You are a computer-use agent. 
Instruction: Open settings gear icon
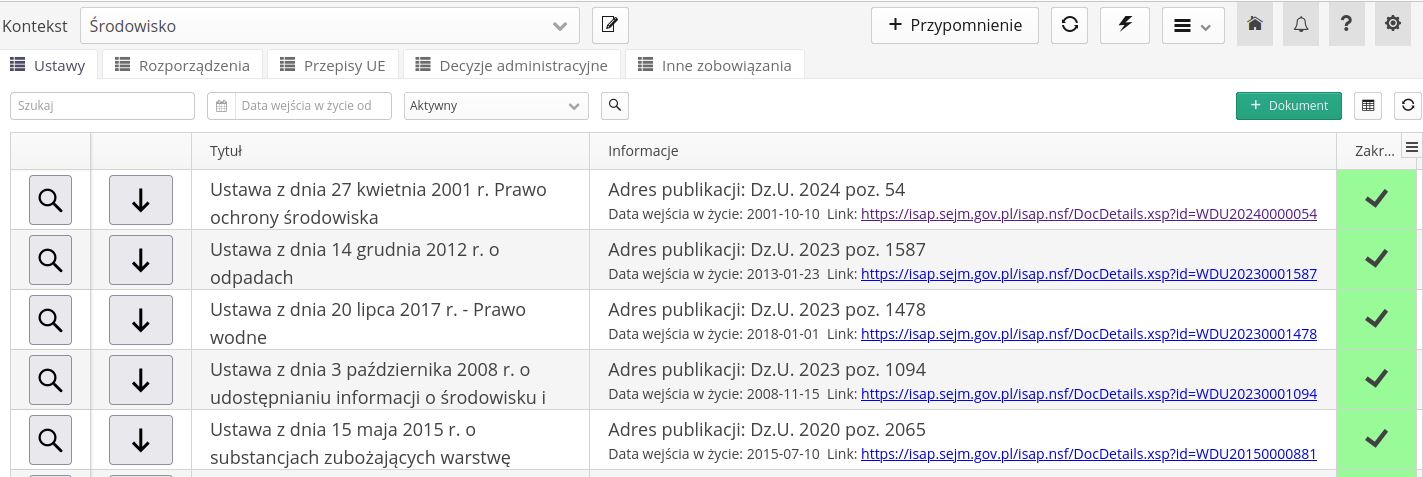tap(1393, 25)
